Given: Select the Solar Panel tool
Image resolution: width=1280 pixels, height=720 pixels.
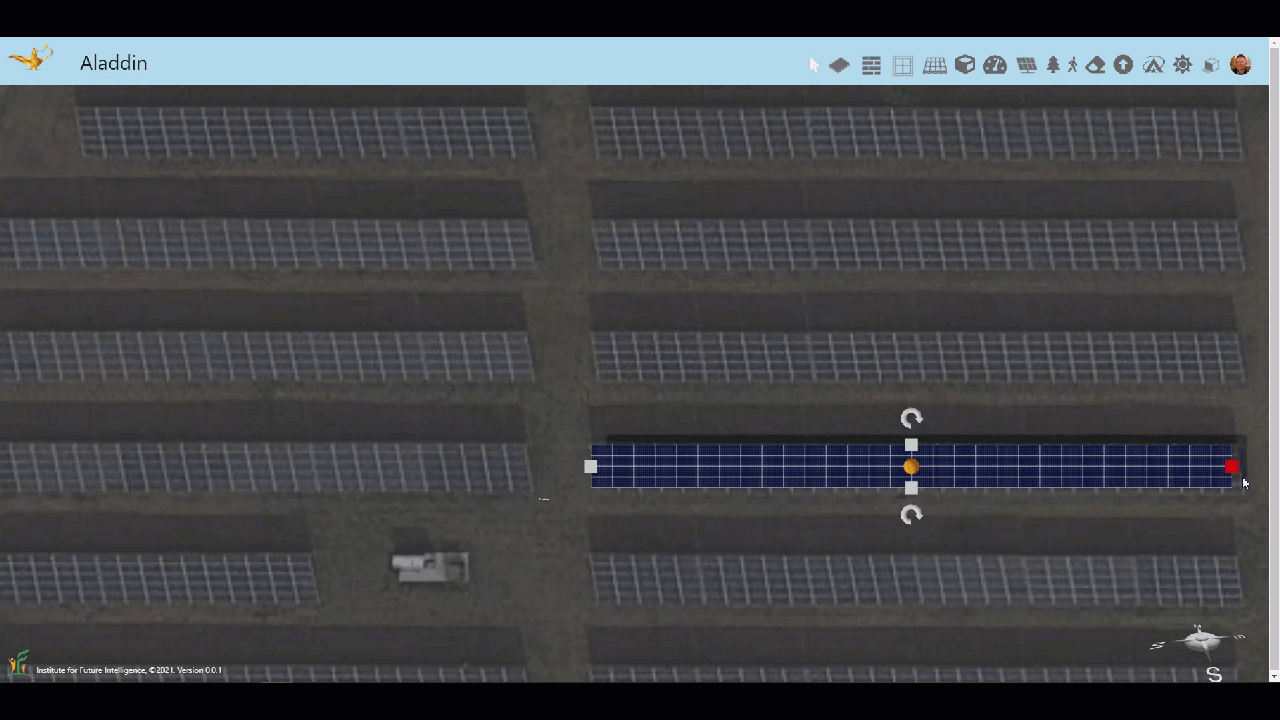Looking at the screenshot, I should point(1026,65).
